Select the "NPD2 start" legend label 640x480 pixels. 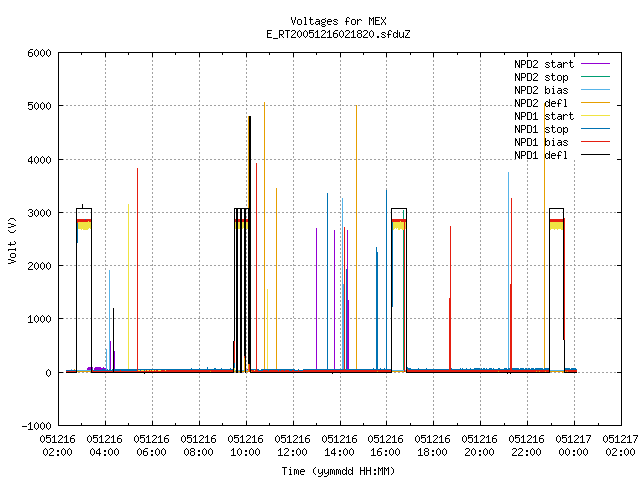[544, 64]
